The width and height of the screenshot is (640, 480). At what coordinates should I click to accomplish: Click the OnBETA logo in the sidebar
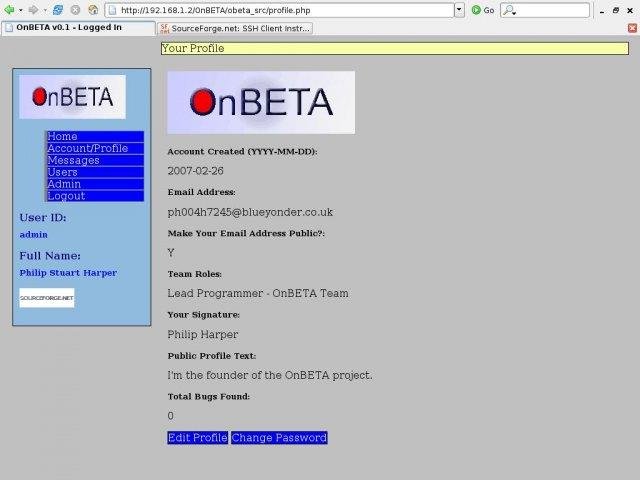coord(72,97)
